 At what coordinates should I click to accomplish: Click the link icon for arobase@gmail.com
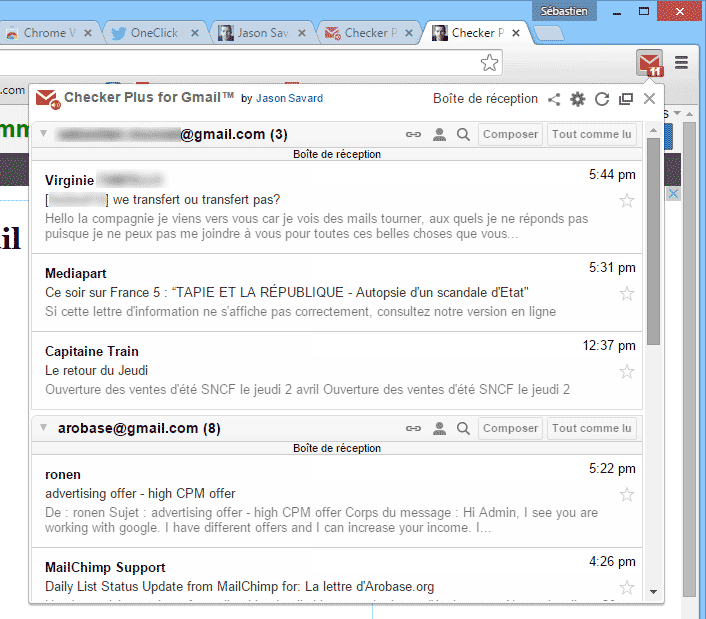(x=413, y=428)
